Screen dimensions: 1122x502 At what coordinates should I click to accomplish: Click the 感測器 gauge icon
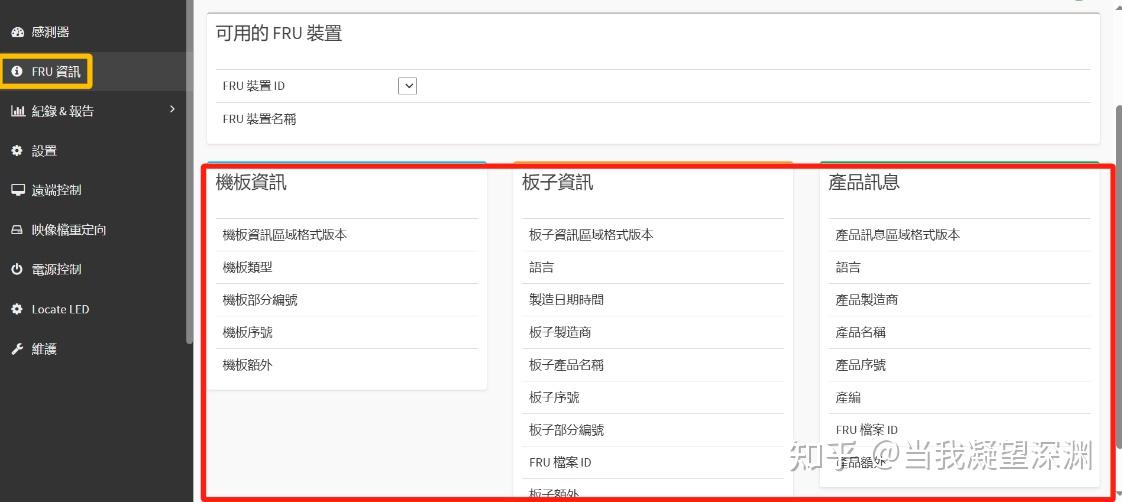click(x=17, y=32)
